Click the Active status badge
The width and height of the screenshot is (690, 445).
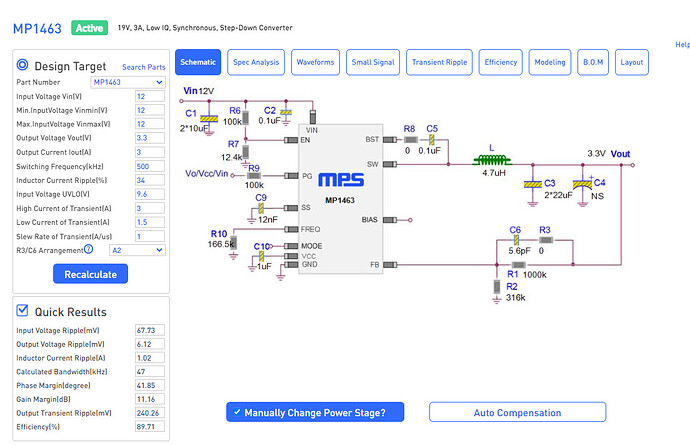click(89, 28)
